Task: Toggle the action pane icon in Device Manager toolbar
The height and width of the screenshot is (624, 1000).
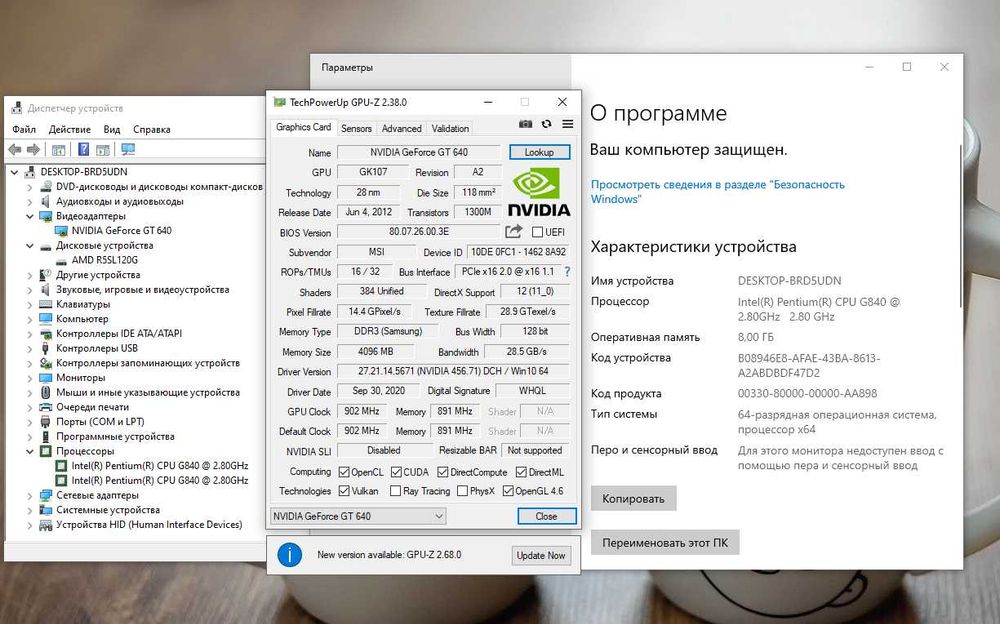Action: click(x=103, y=150)
